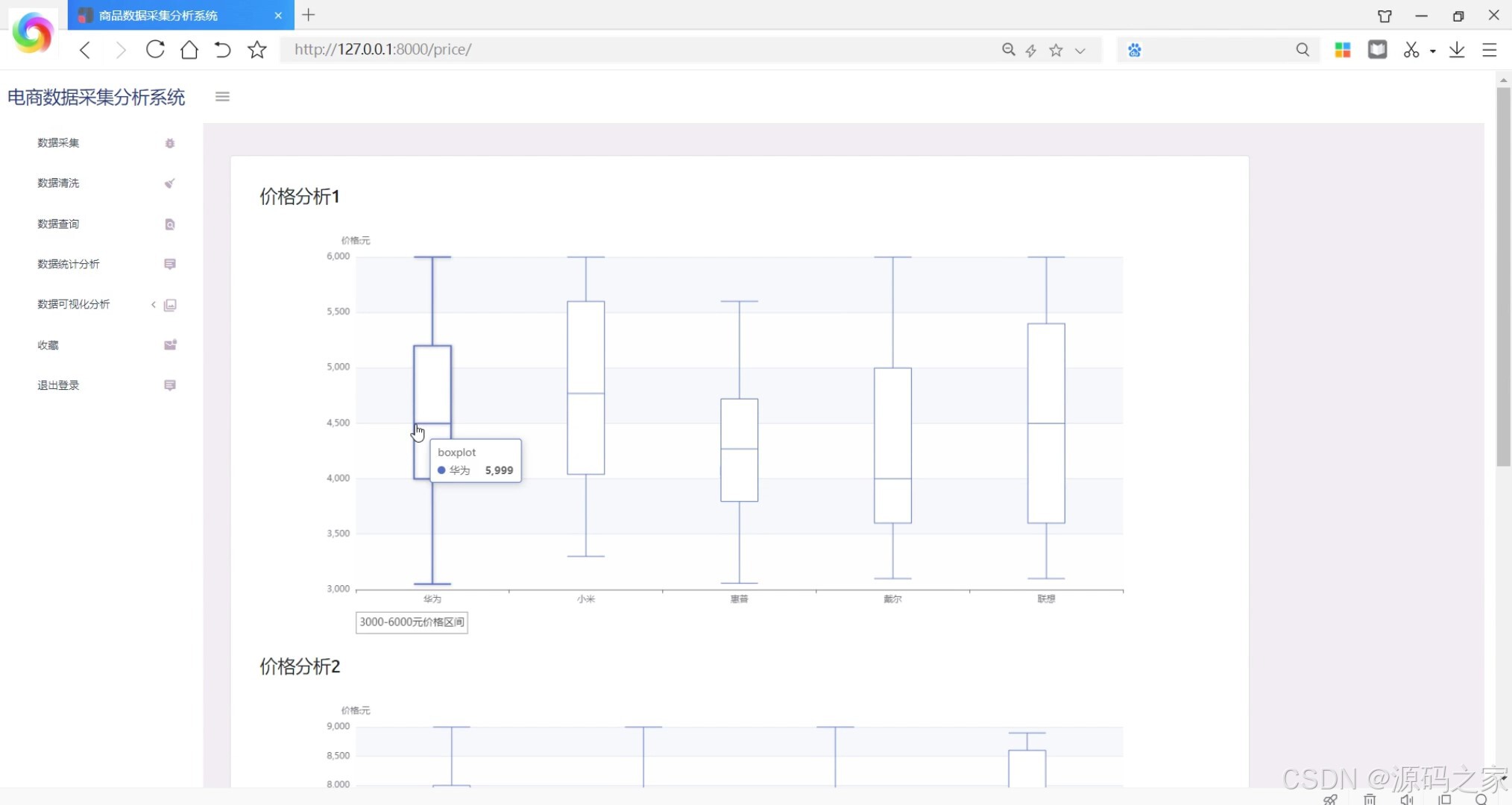Viewport: 1512px width, 805px height.
Task: Click the vertical page scrollbar thumb
Action: click(x=1503, y=276)
